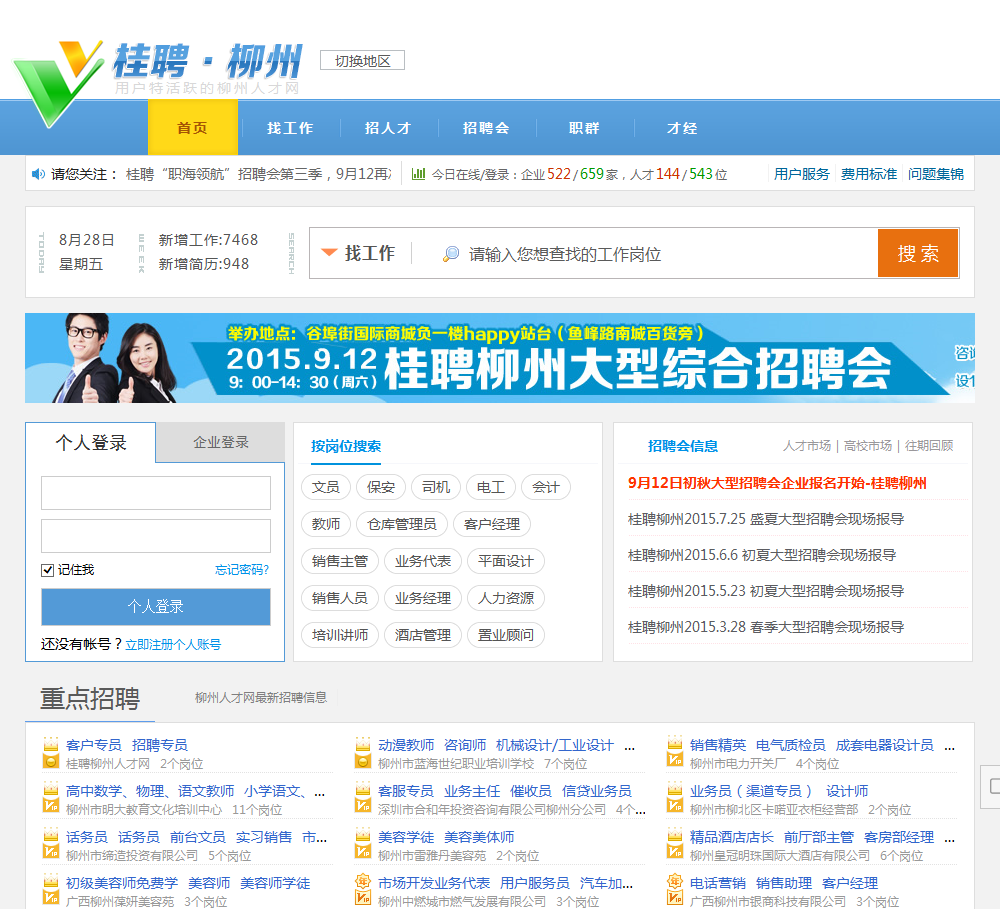
Task: Open 首页 in navigation bar
Action: click(x=193, y=128)
